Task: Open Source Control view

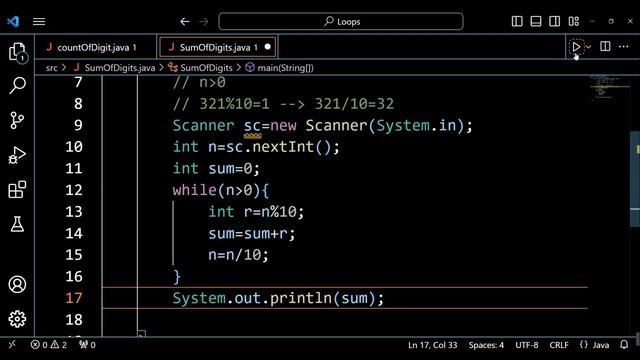Action: [x=17, y=120]
